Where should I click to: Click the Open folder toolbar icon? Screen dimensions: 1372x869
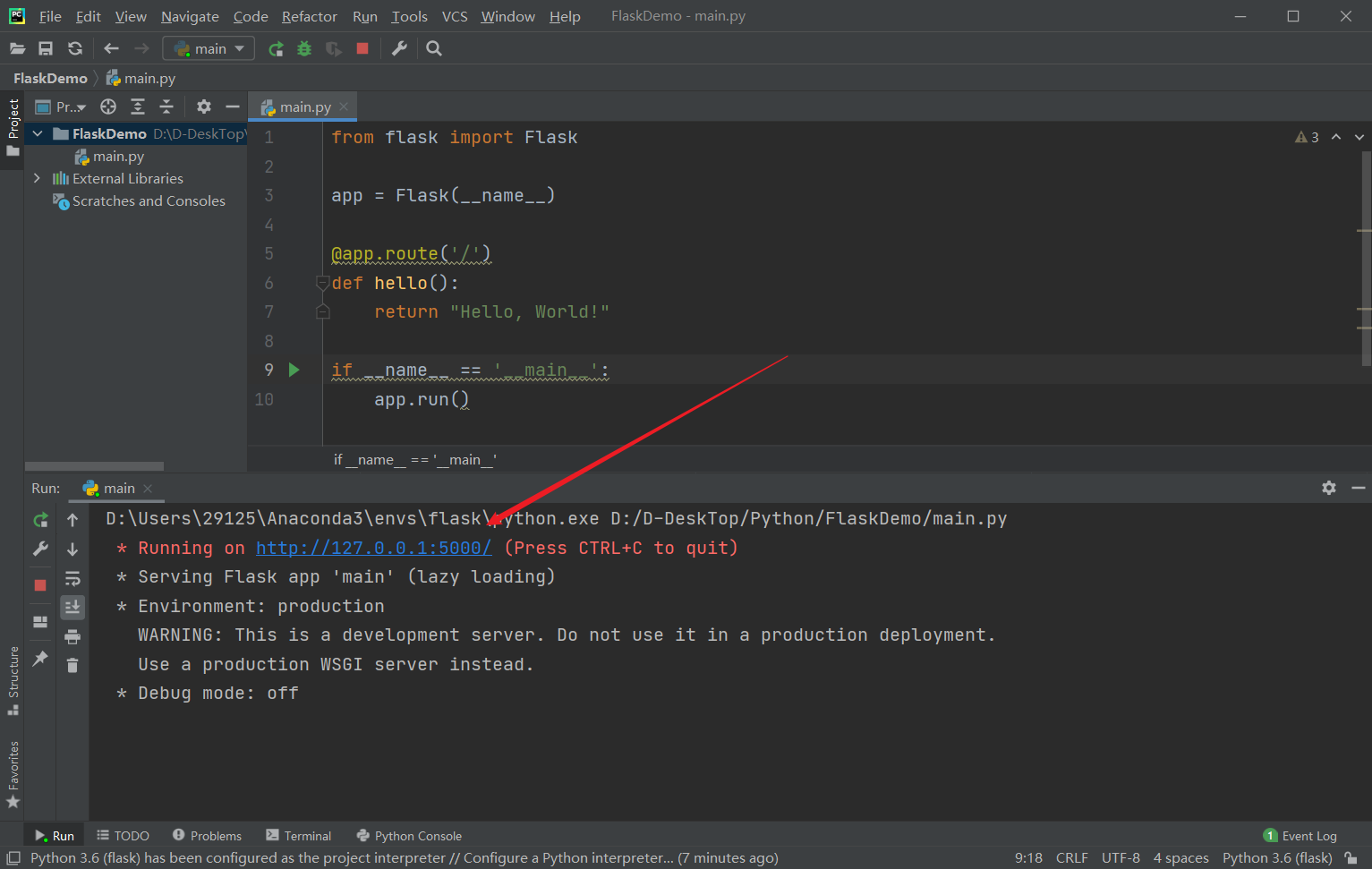pos(17,48)
